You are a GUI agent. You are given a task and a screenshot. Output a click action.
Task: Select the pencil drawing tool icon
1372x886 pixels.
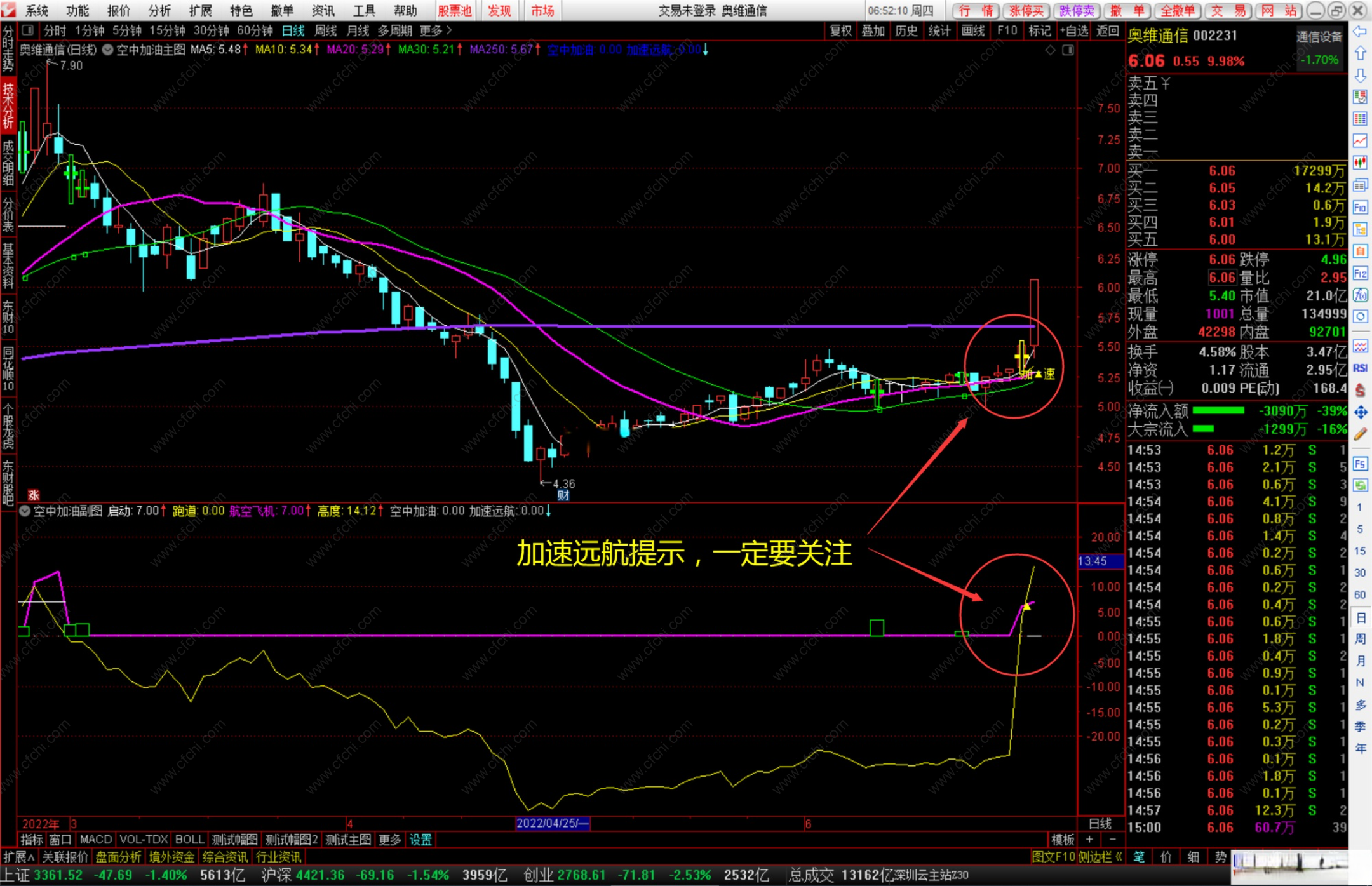(x=1360, y=434)
